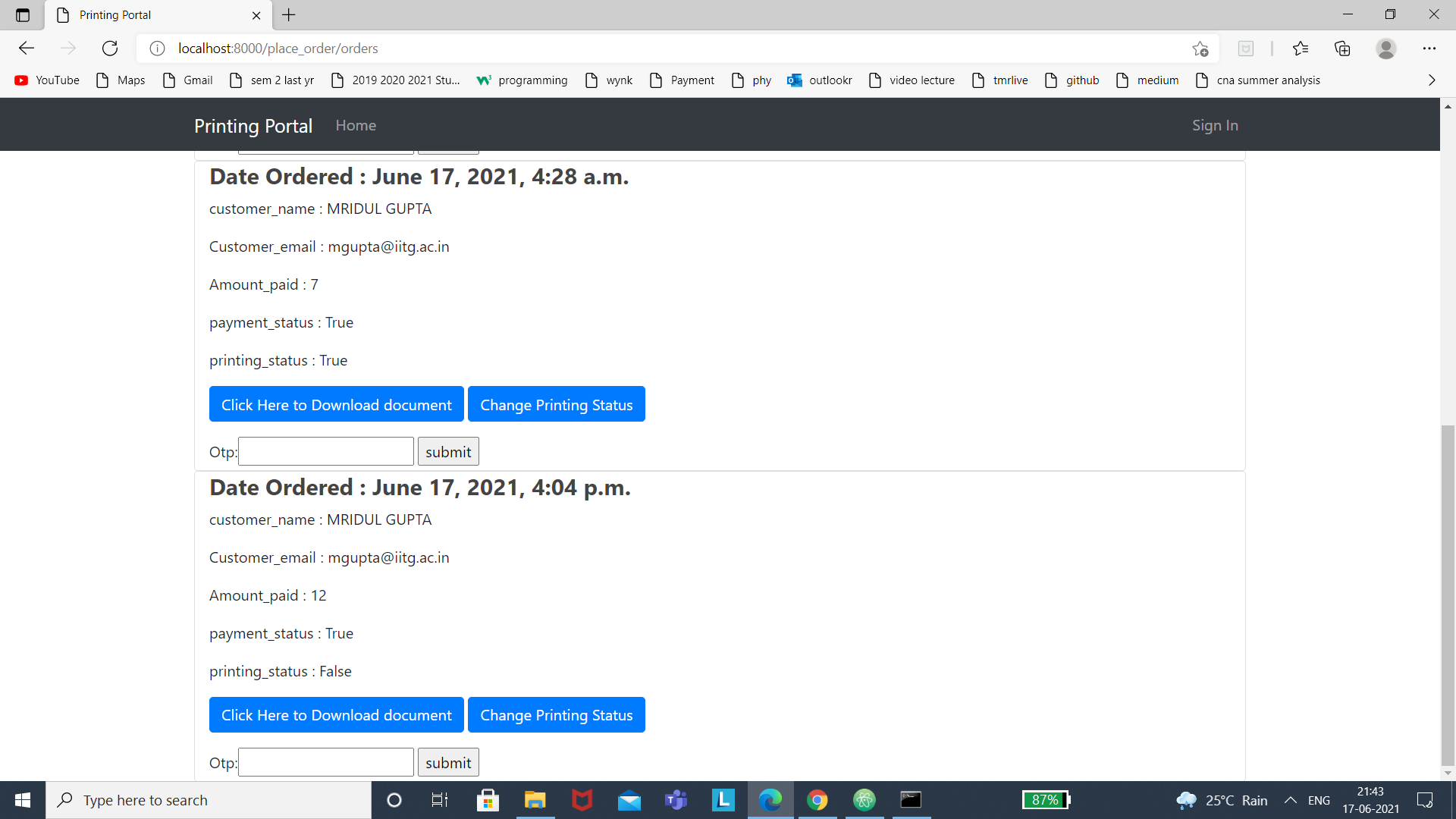This screenshot has height=819, width=1456.
Task: Click the browser profile avatar
Action: coord(1386,48)
